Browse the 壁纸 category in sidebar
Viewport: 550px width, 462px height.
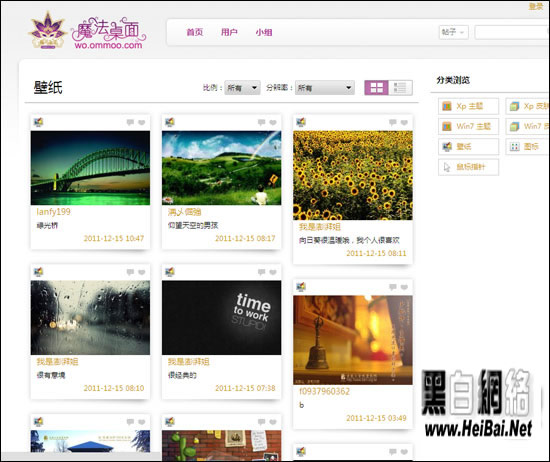click(468, 147)
